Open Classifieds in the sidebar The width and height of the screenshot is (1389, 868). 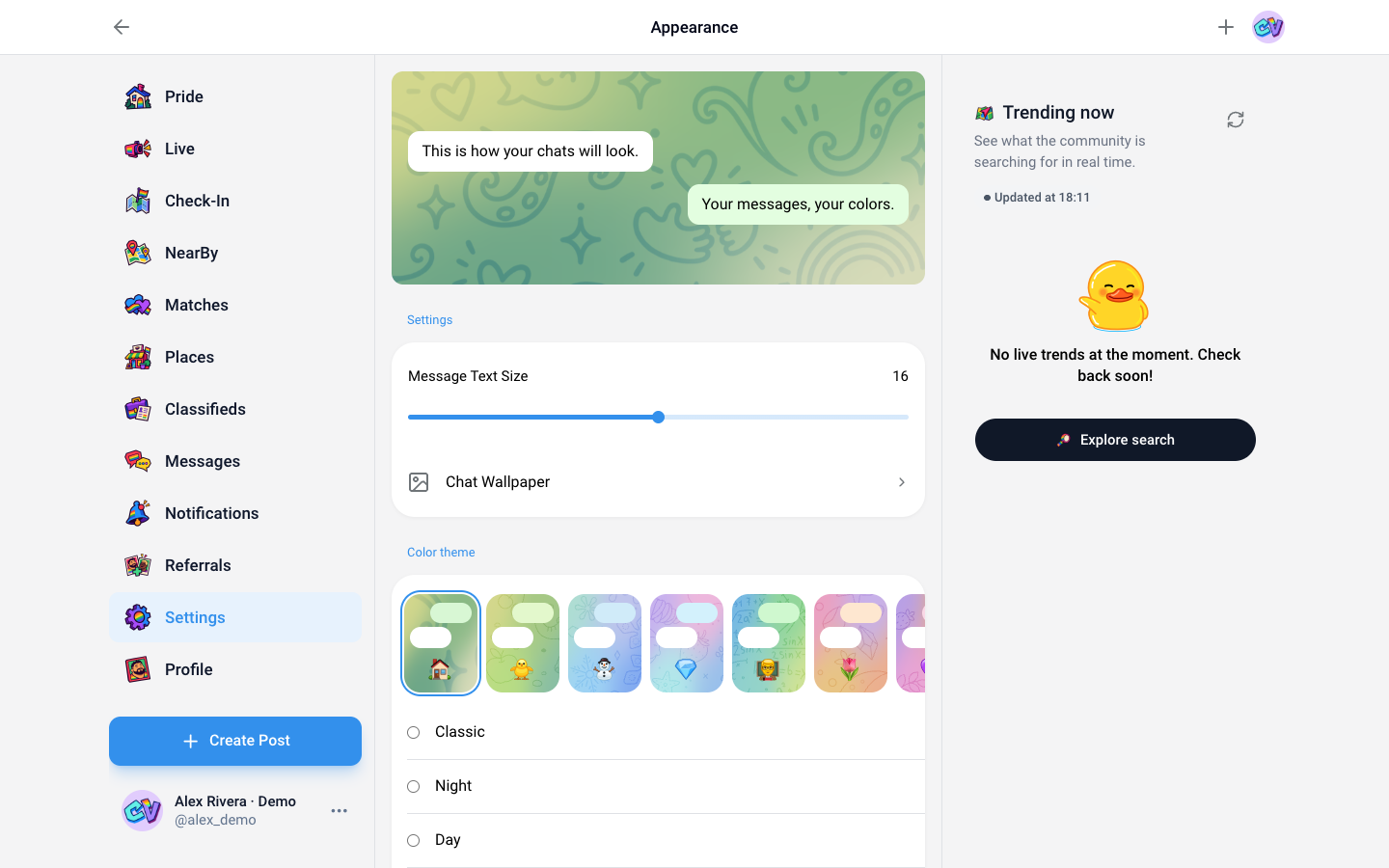235,409
